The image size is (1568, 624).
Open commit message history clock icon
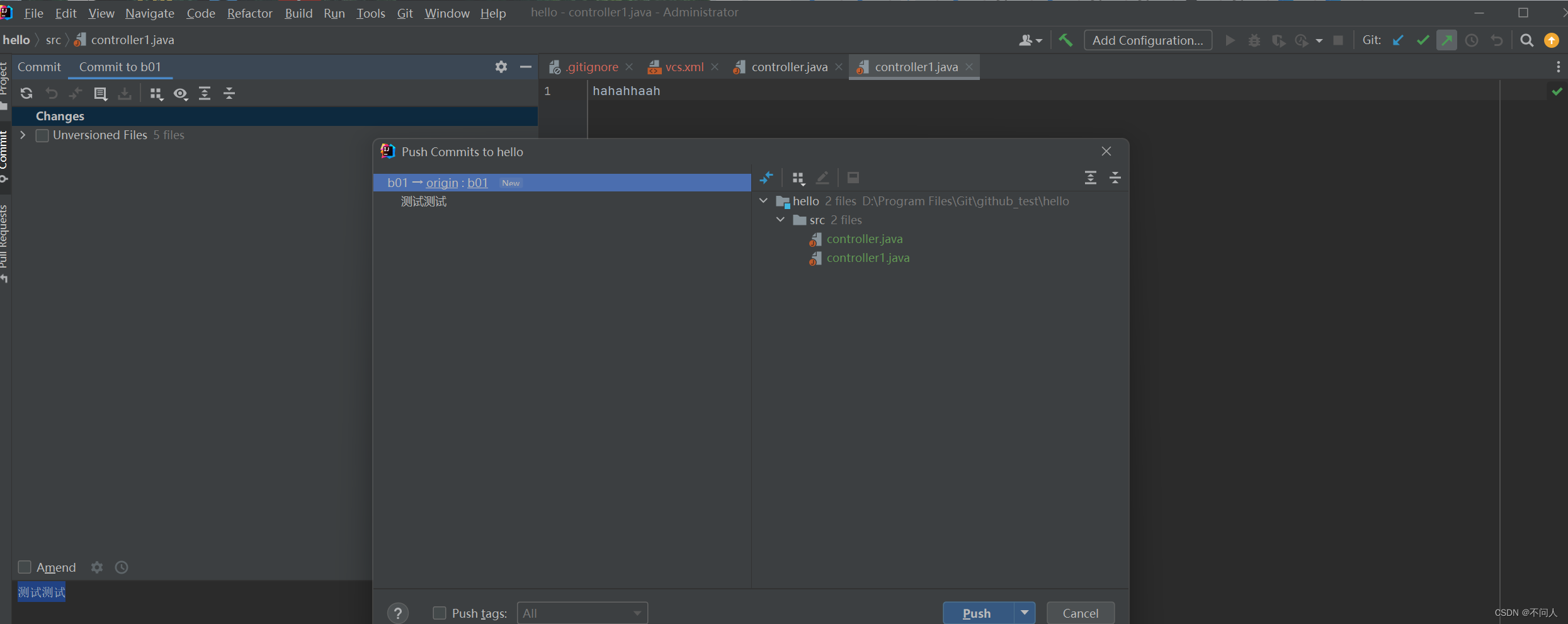click(x=122, y=567)
